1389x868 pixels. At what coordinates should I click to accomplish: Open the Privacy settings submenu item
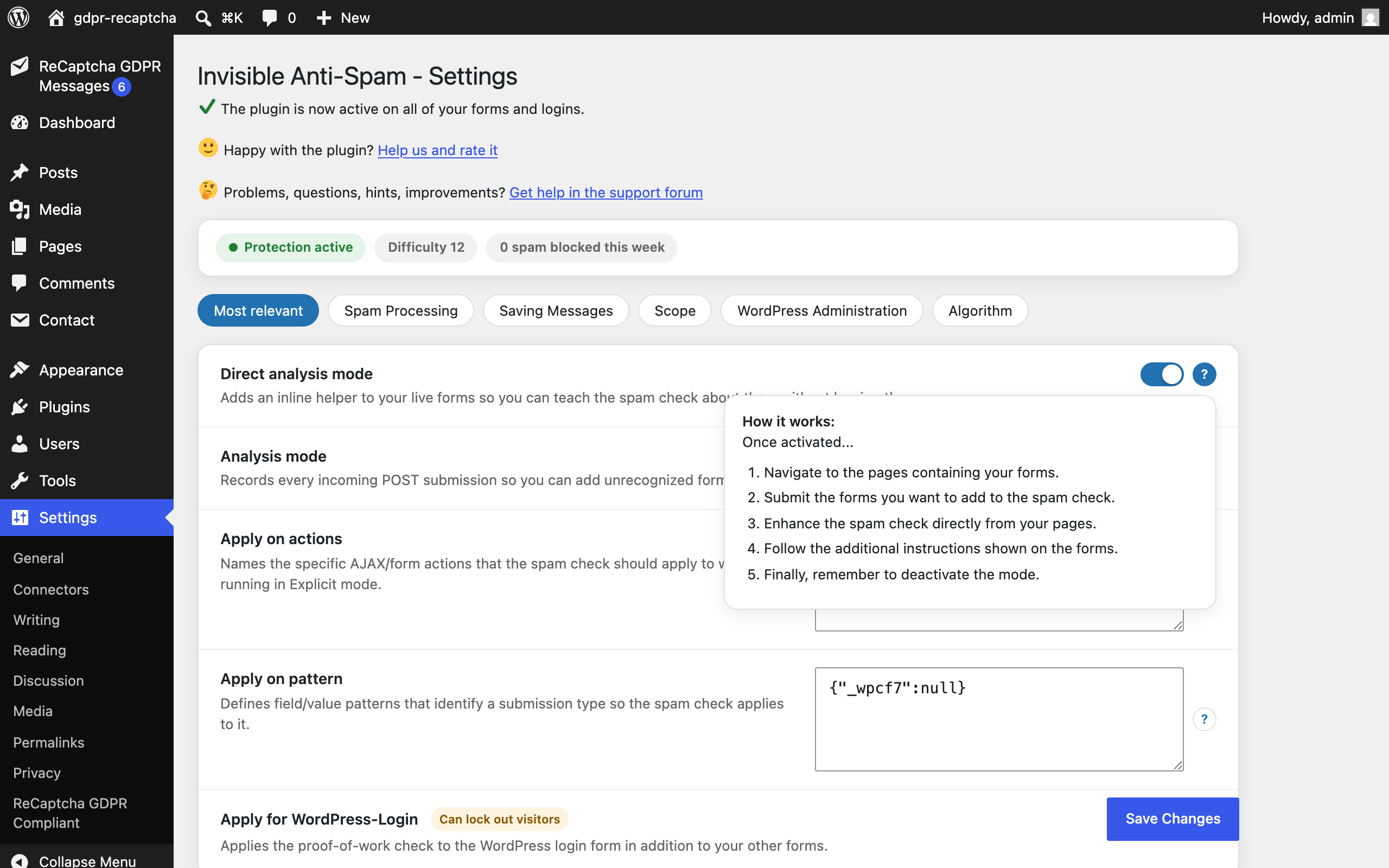click(37, 773)
